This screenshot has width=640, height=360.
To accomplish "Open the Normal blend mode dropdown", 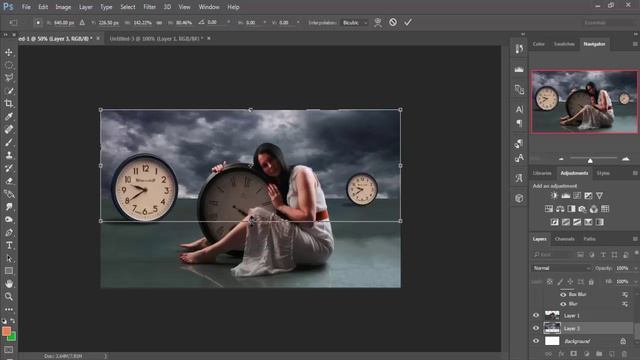I will pyautogui.click(x=562, y=268).
